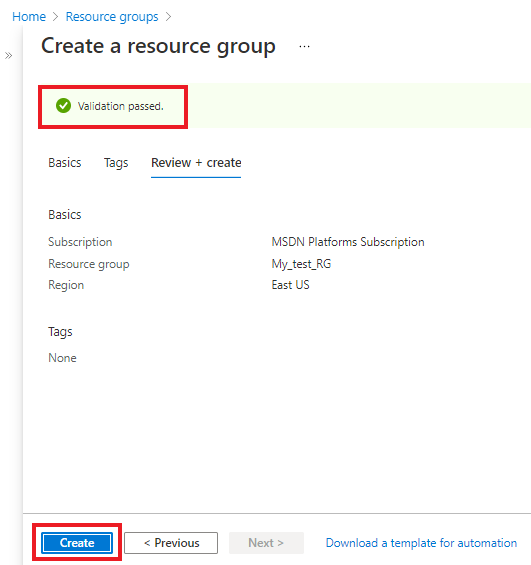
Task: Select the MSDN Platforms Subscription value
Action: (348, 242)
